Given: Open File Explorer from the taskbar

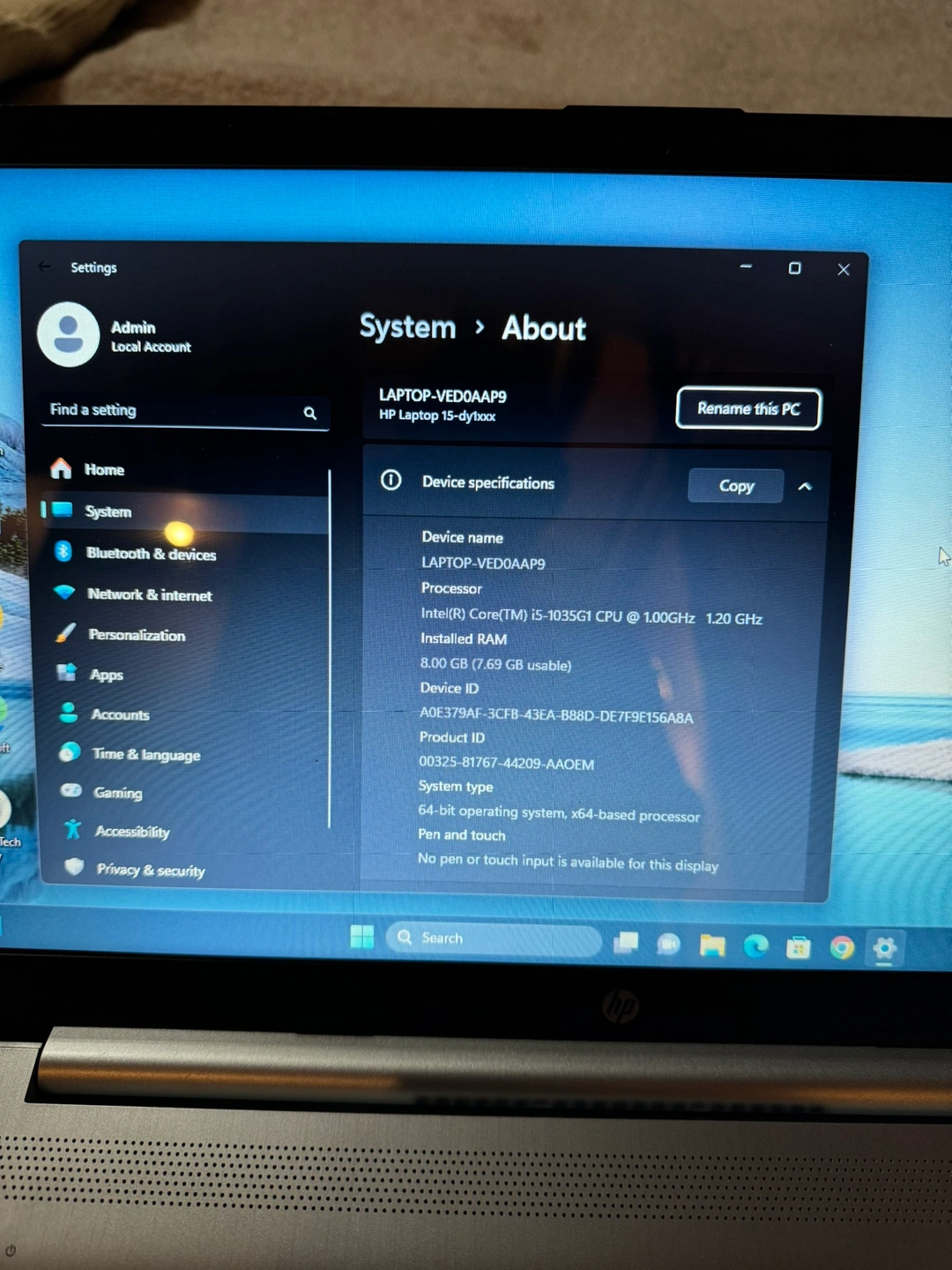Looking at the screenshot, I should [712, 945].
